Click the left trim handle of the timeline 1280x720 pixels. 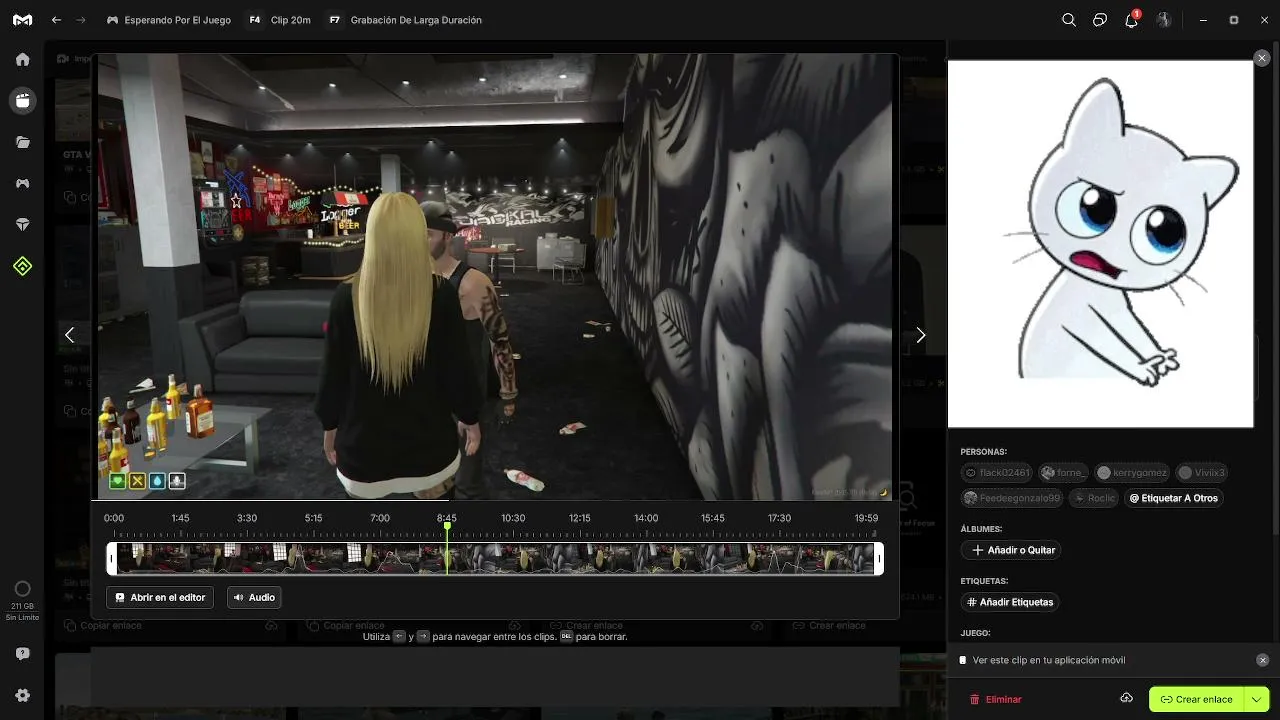(112, 558)
